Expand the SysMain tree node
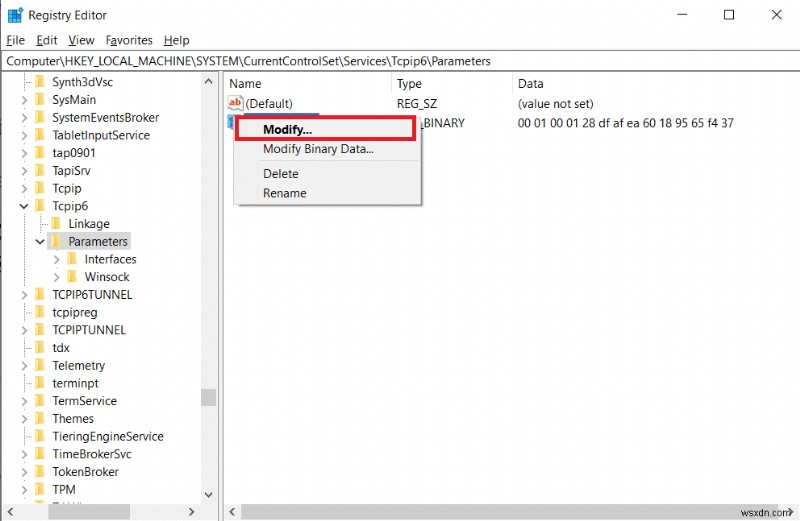This screenshot has width=800, height=521. (24, 100)
